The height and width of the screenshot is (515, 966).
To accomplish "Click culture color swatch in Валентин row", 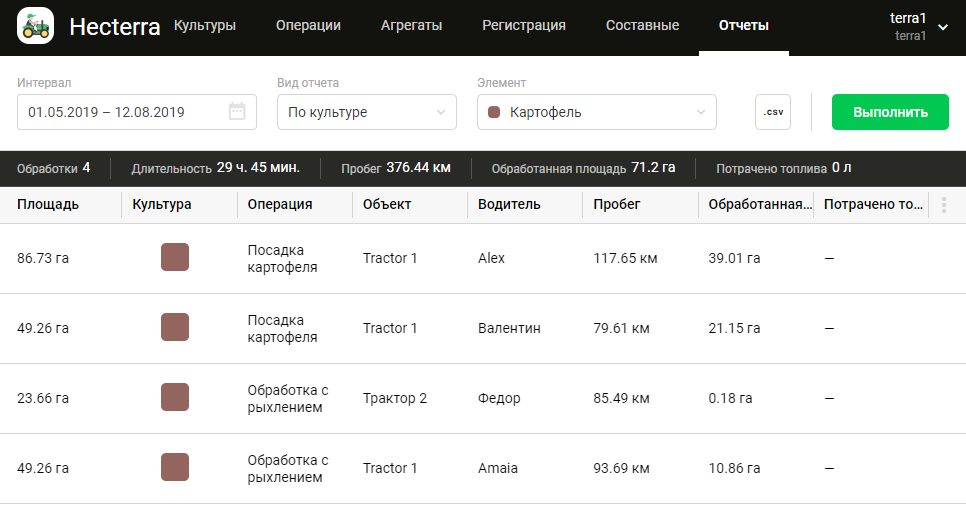I will [x=175, y=327].
